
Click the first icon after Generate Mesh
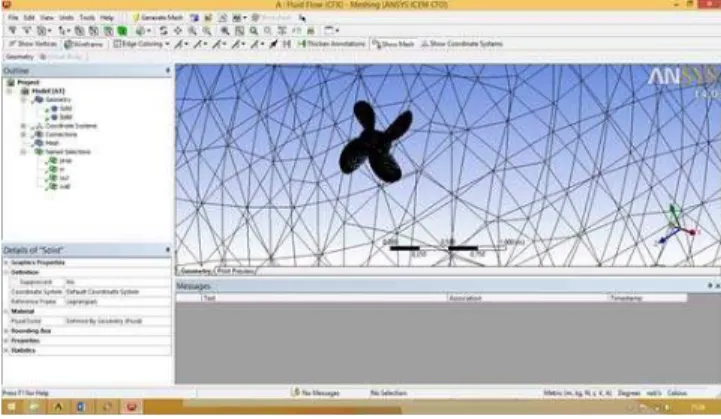coord(195,17)
